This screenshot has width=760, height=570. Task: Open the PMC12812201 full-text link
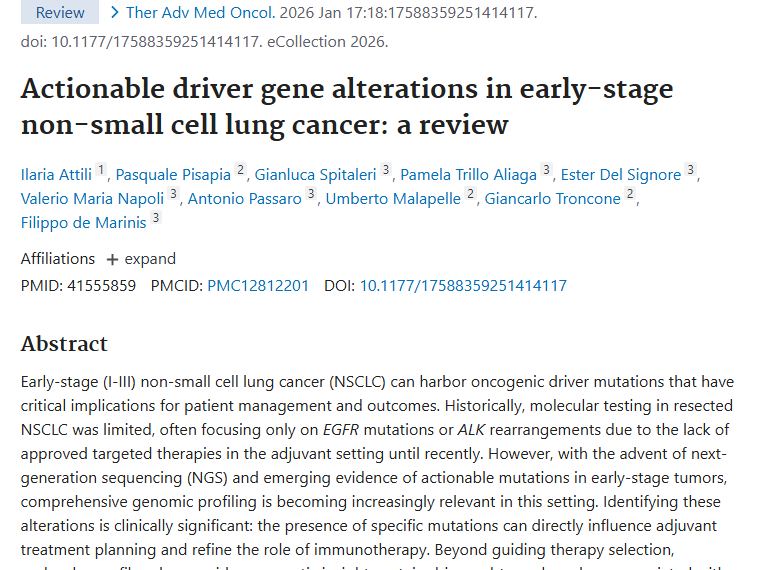click(258, 286)
